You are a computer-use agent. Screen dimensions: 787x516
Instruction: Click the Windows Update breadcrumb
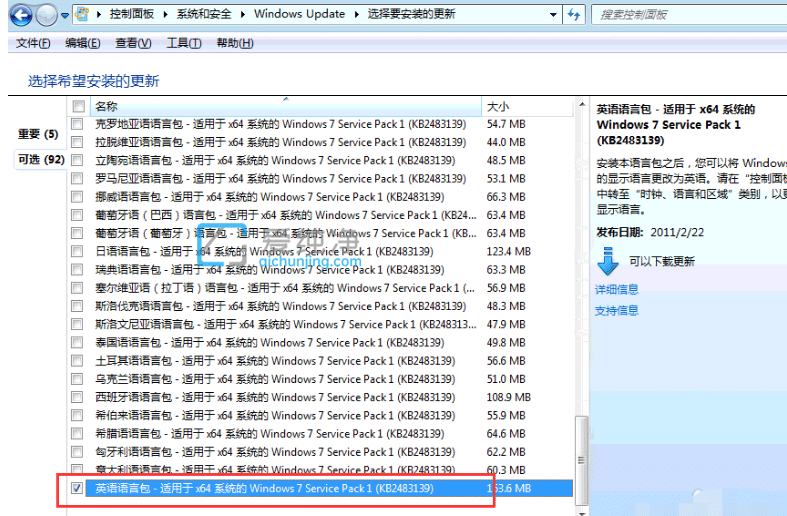coord(299,14)
